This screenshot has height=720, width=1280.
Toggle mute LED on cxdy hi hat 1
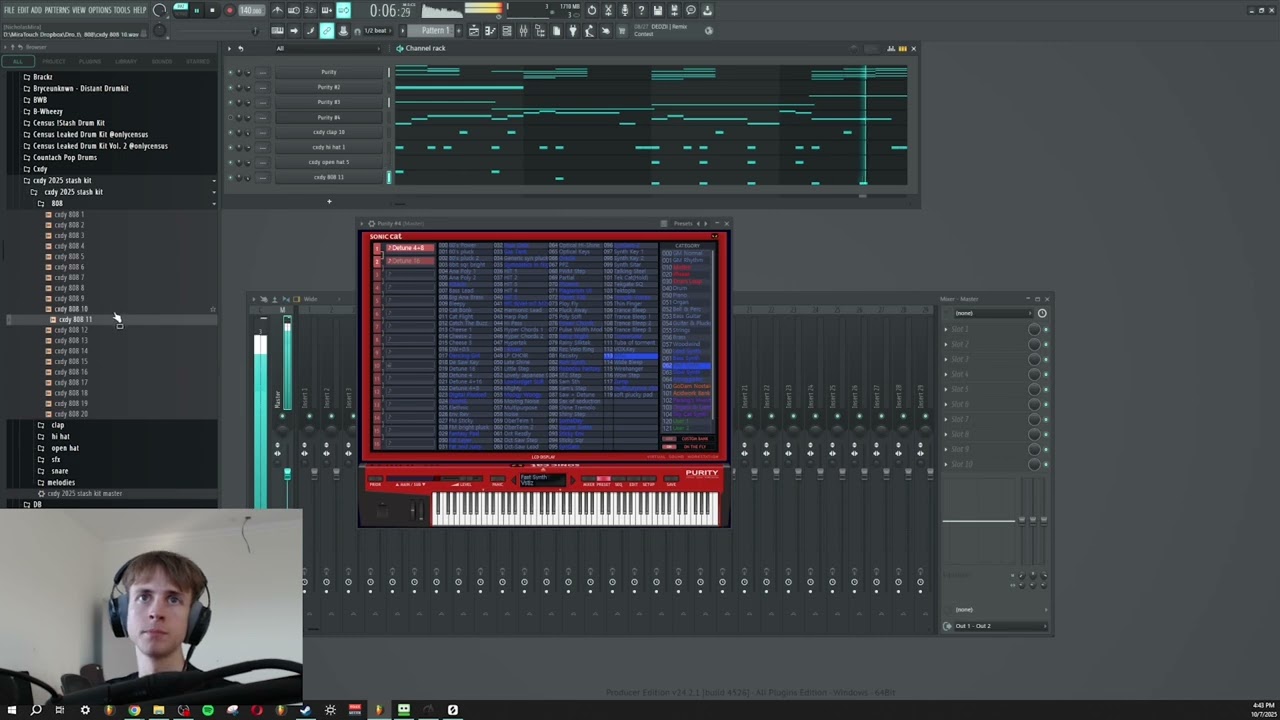point(229,147)
